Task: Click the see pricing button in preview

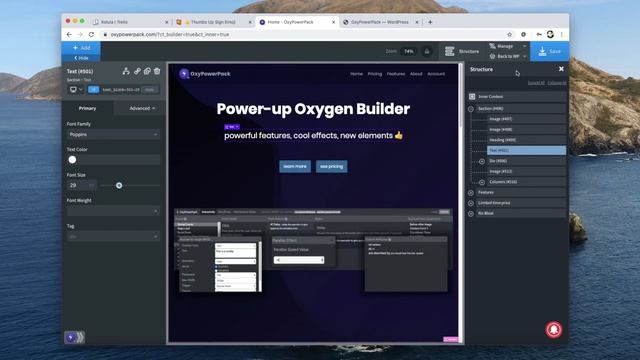Action: (331, 167)
